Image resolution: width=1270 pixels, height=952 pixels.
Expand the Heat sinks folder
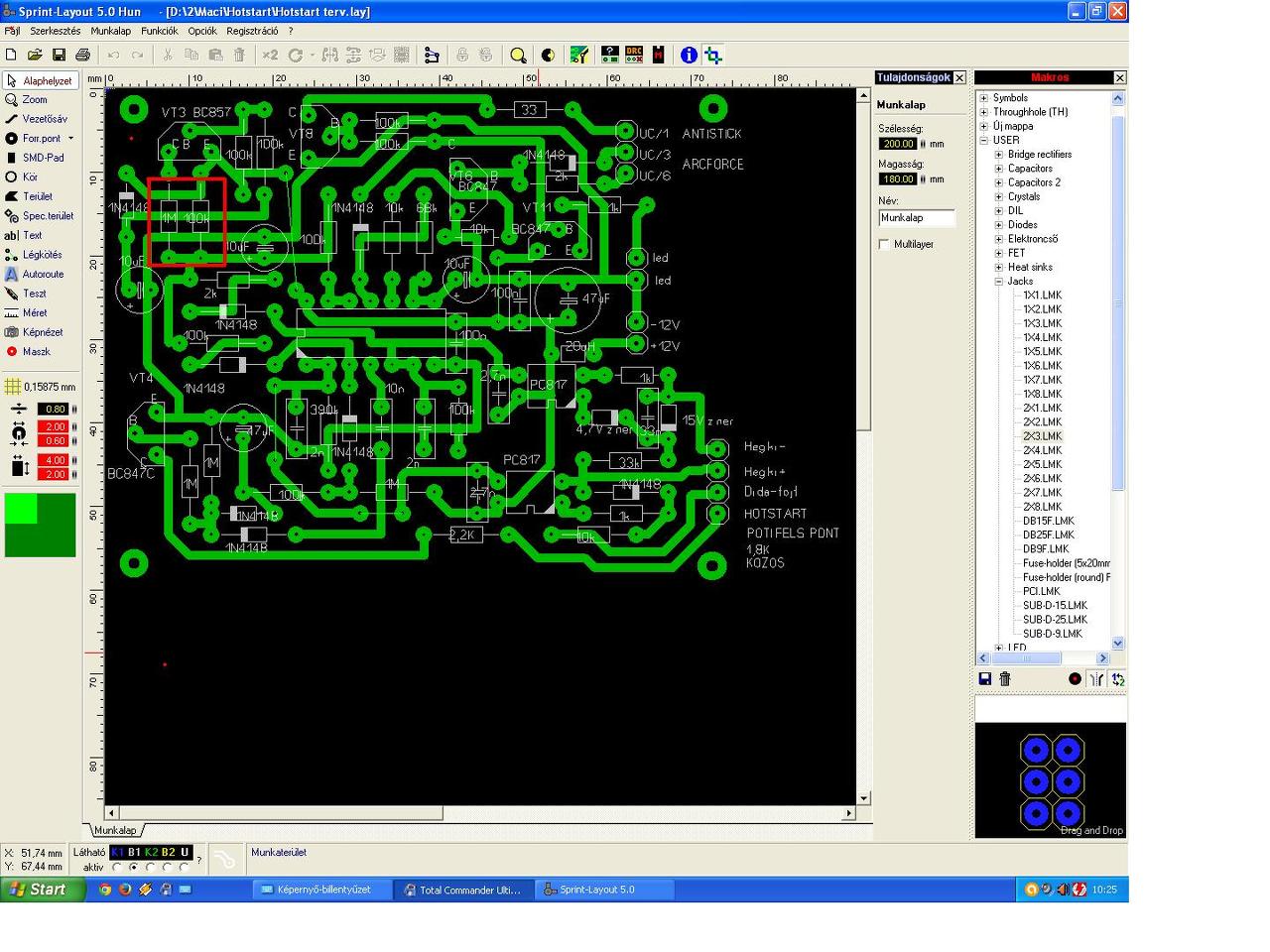999,268
